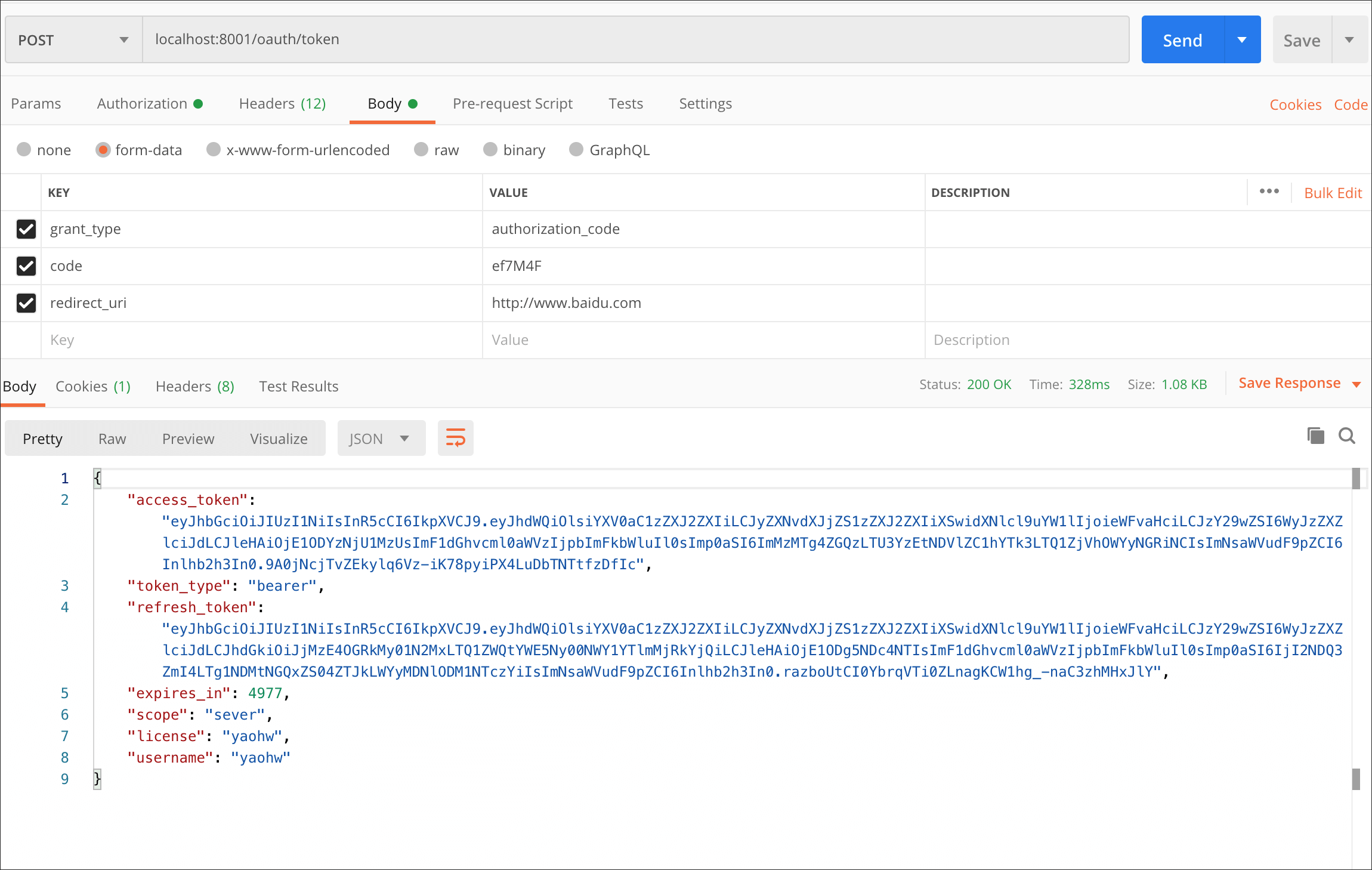Open the response Headers (8) tab
The height and width of the screenshot is (870, 1372).
click(194, 387)
